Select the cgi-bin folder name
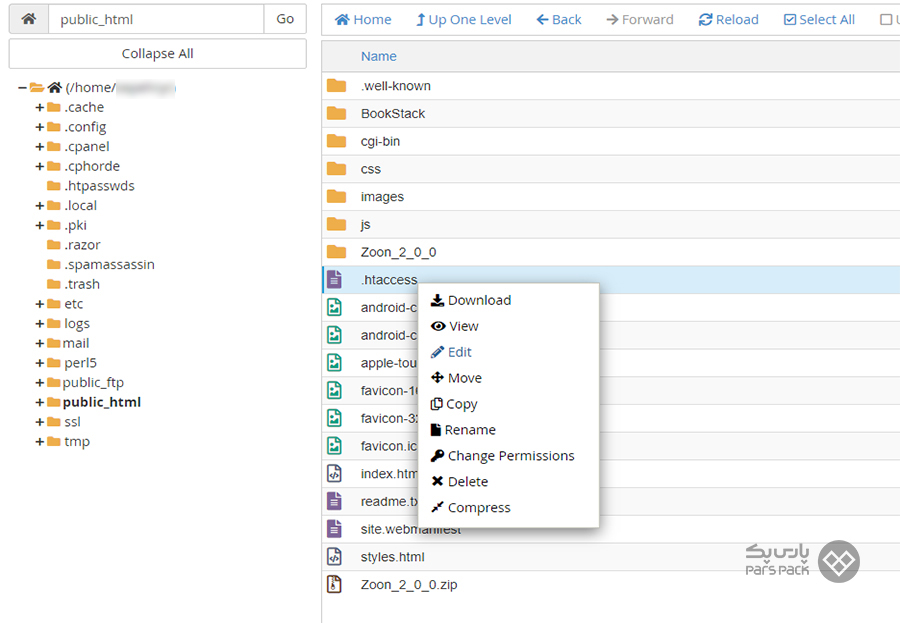900x623 pixels. click(x=380, y=141)
